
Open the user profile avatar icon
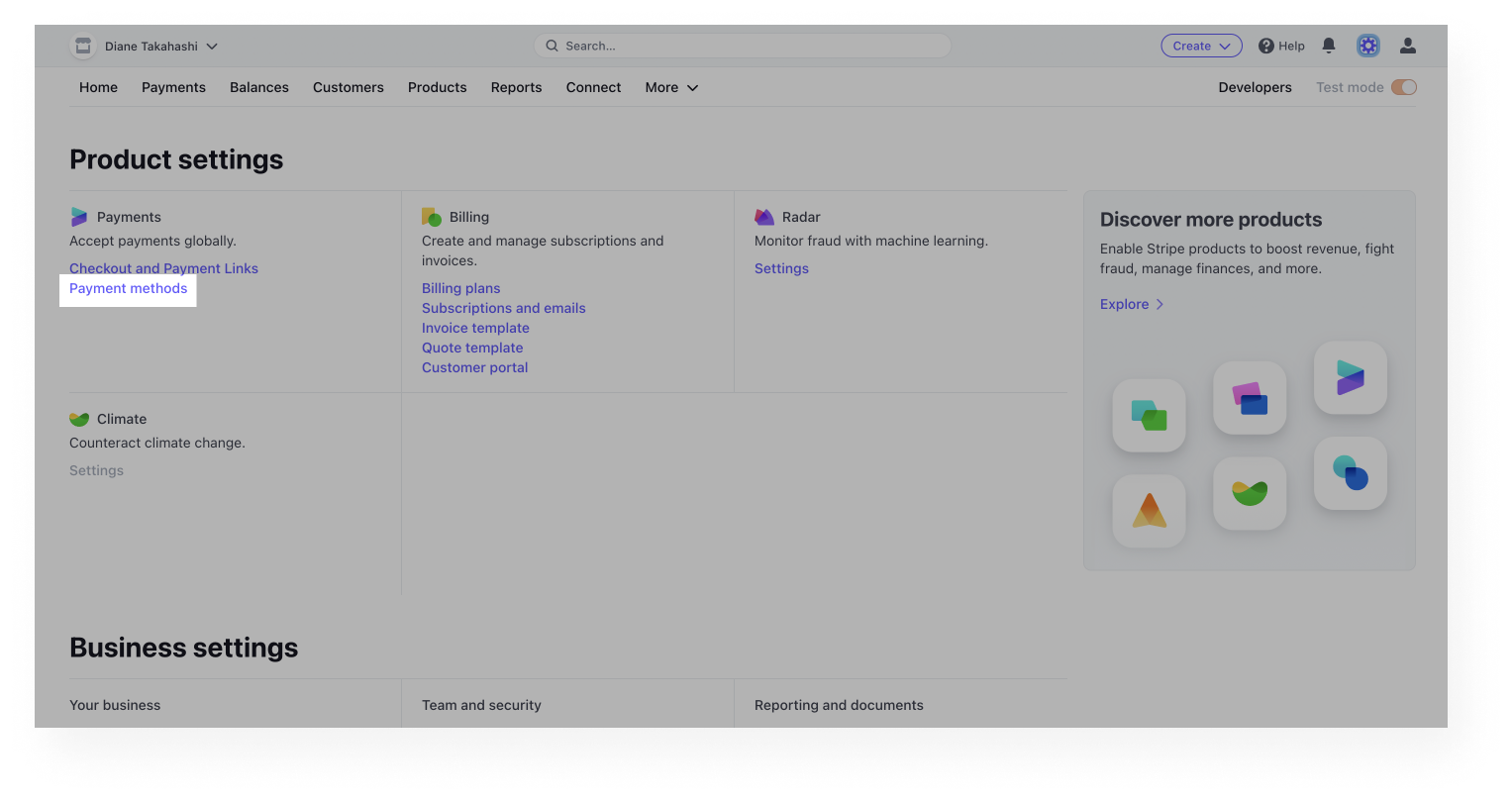click(1407, 46)
